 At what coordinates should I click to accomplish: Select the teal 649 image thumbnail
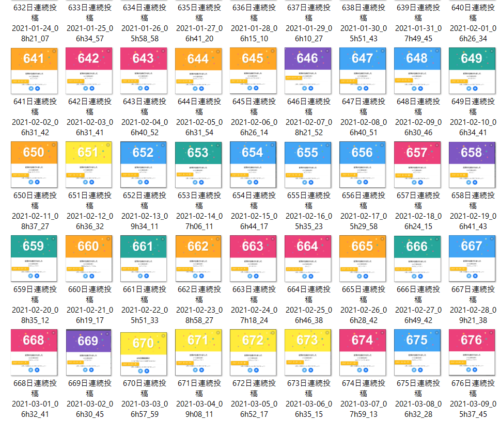point(472,71)
